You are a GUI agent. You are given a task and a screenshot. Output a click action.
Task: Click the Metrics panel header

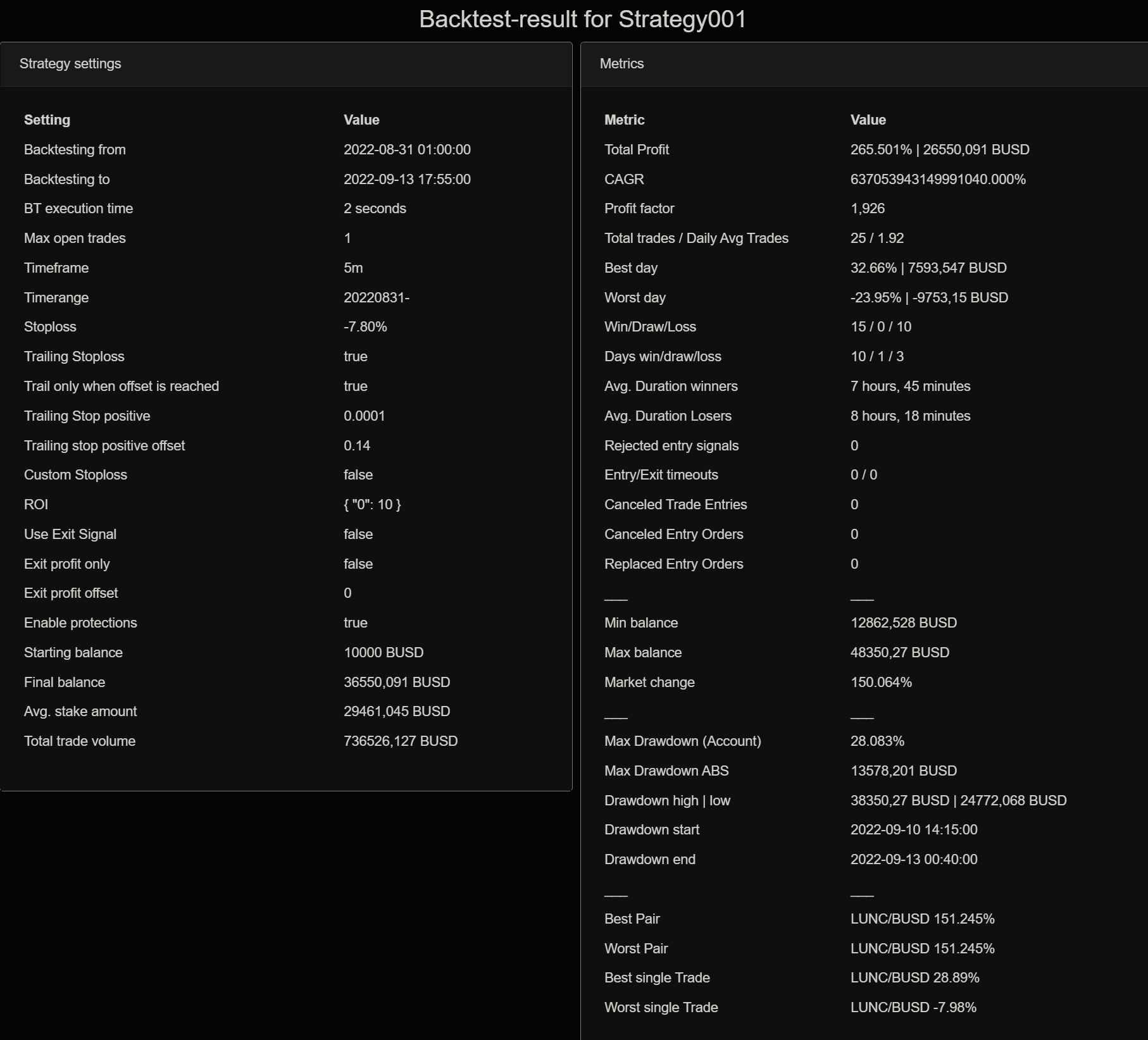(x=621, y=63)
